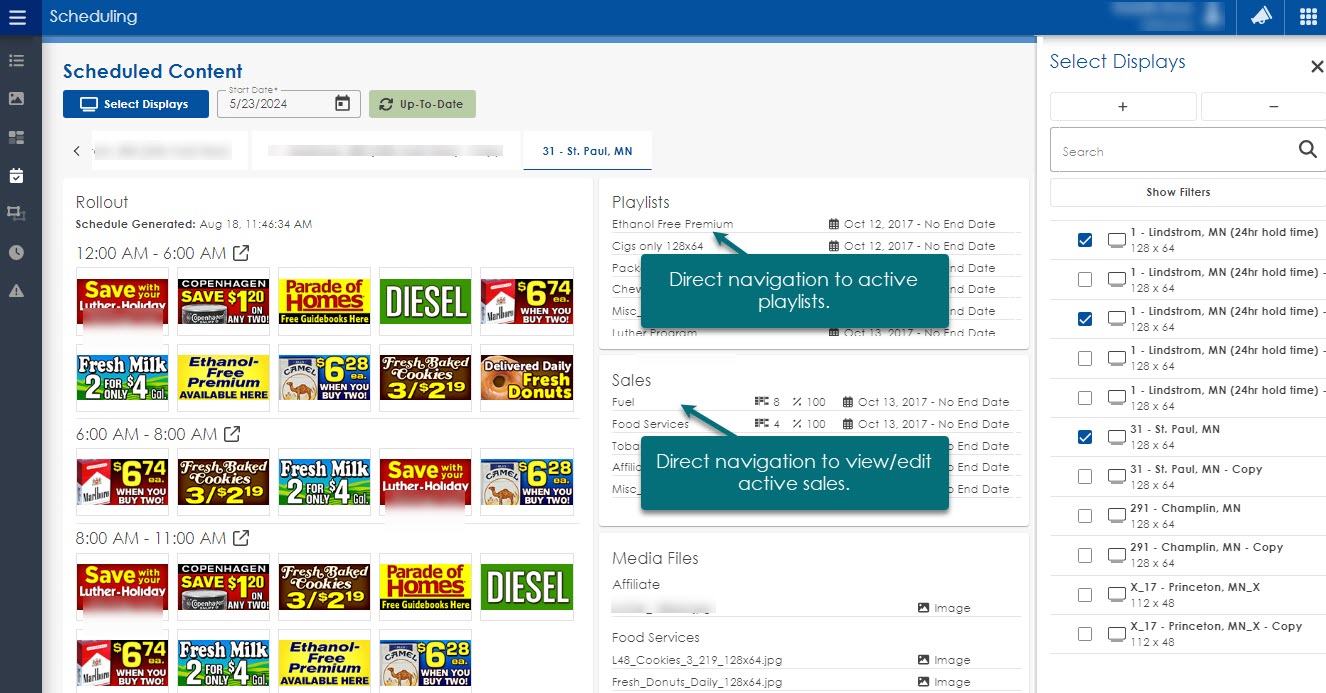Open the hamburger menu in top bar

pyautogui.click(x=17, y=17)
